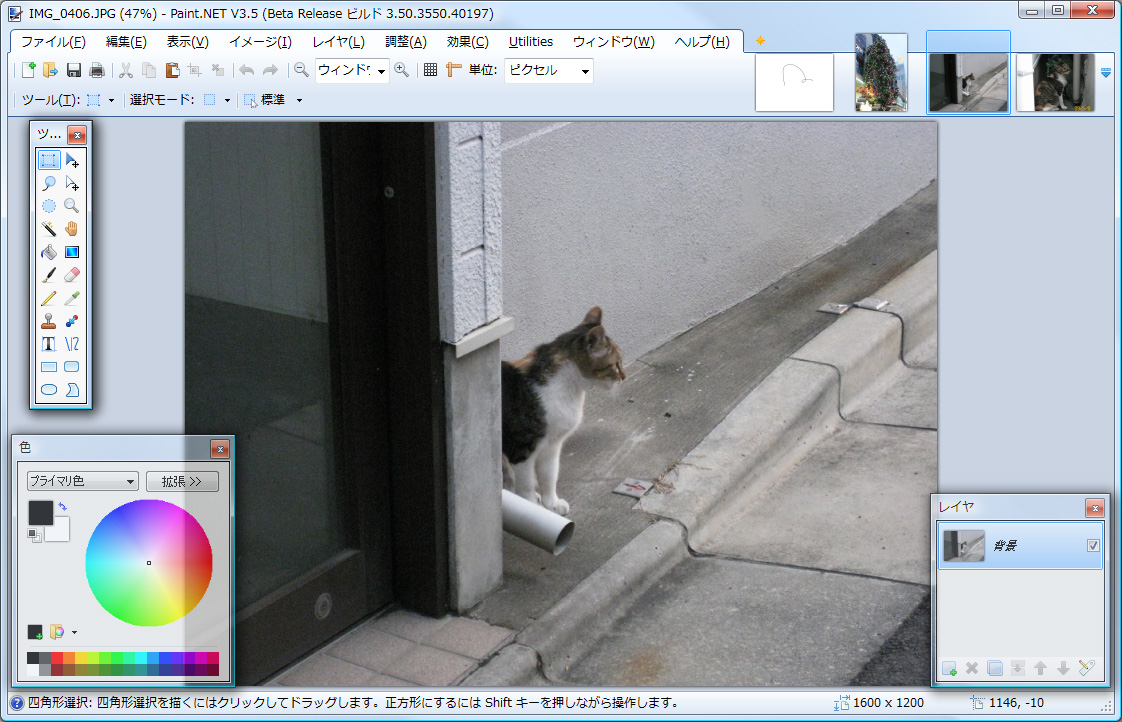The image size is (1122, 722).
Task: Open the 効果 menu
Action: 465,41
